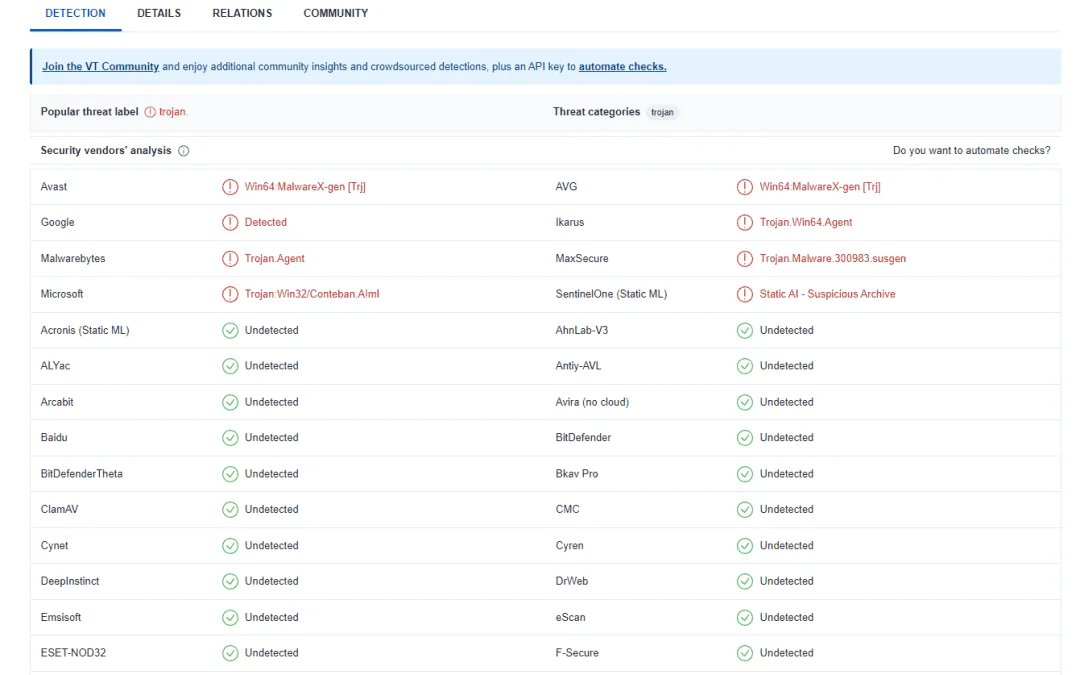Click the ClamAV undetected checkmark icon
This screenshot has height=675, width=1080.
[230, 510]
